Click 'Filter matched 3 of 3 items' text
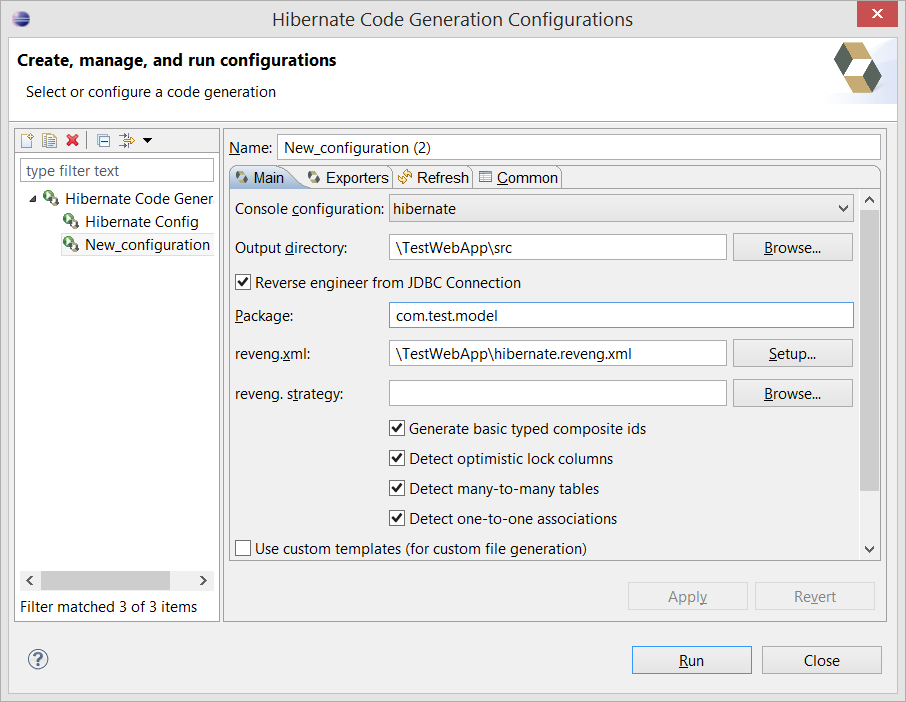 pos(109,607)
